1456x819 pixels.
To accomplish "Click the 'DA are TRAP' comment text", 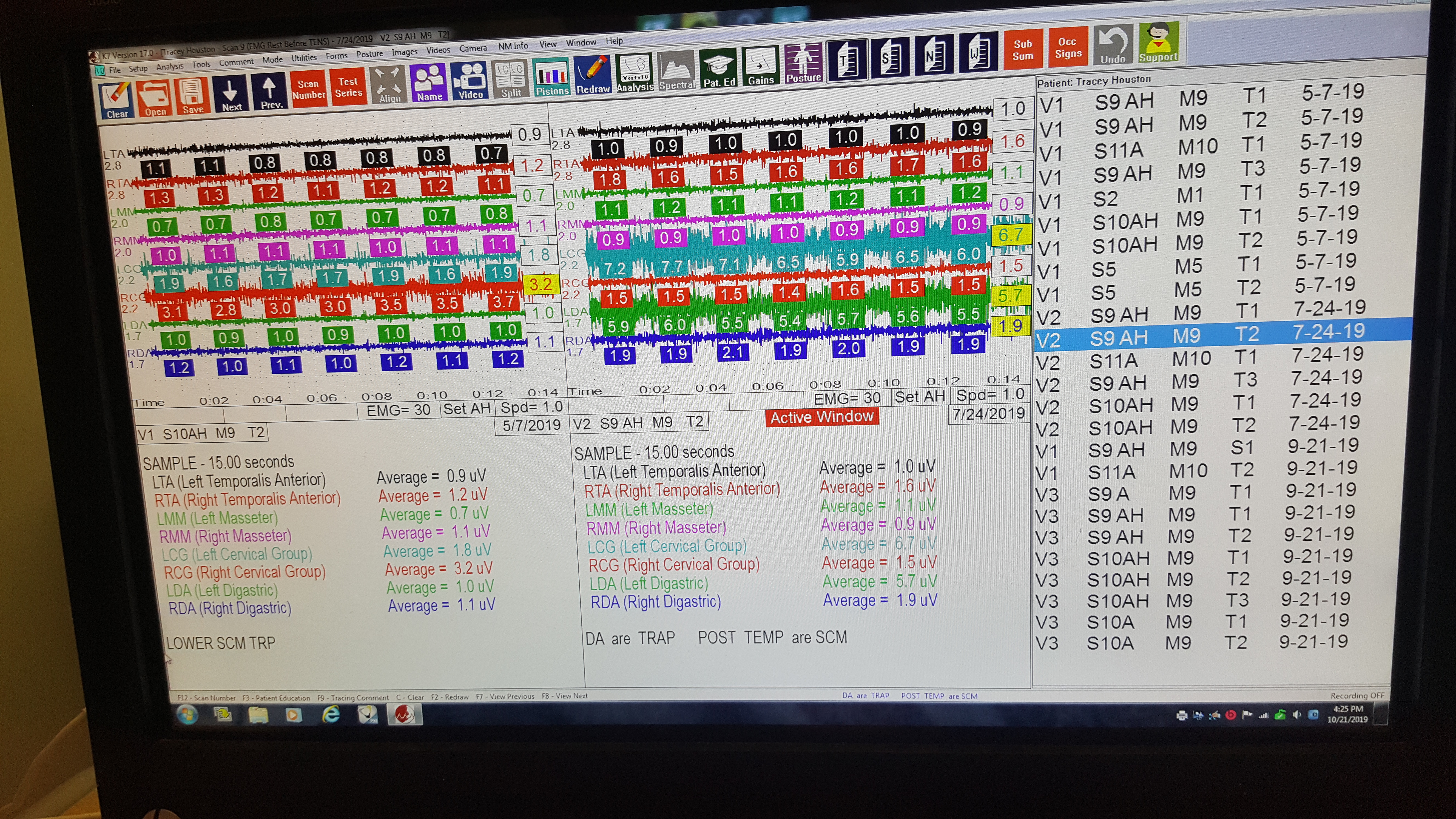I will pos(630,639).
